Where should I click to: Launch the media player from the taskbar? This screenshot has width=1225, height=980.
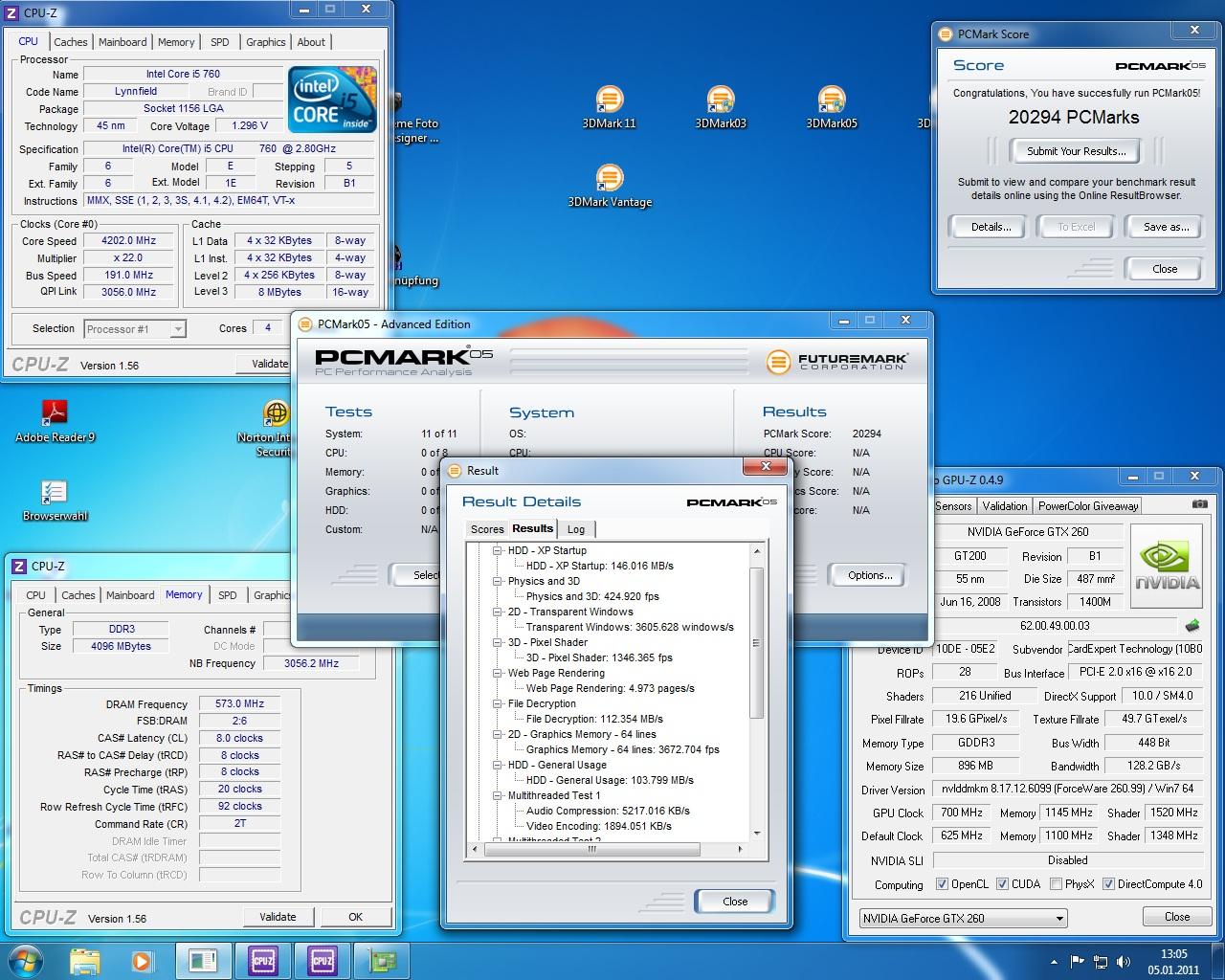click(x=142, y=960)
